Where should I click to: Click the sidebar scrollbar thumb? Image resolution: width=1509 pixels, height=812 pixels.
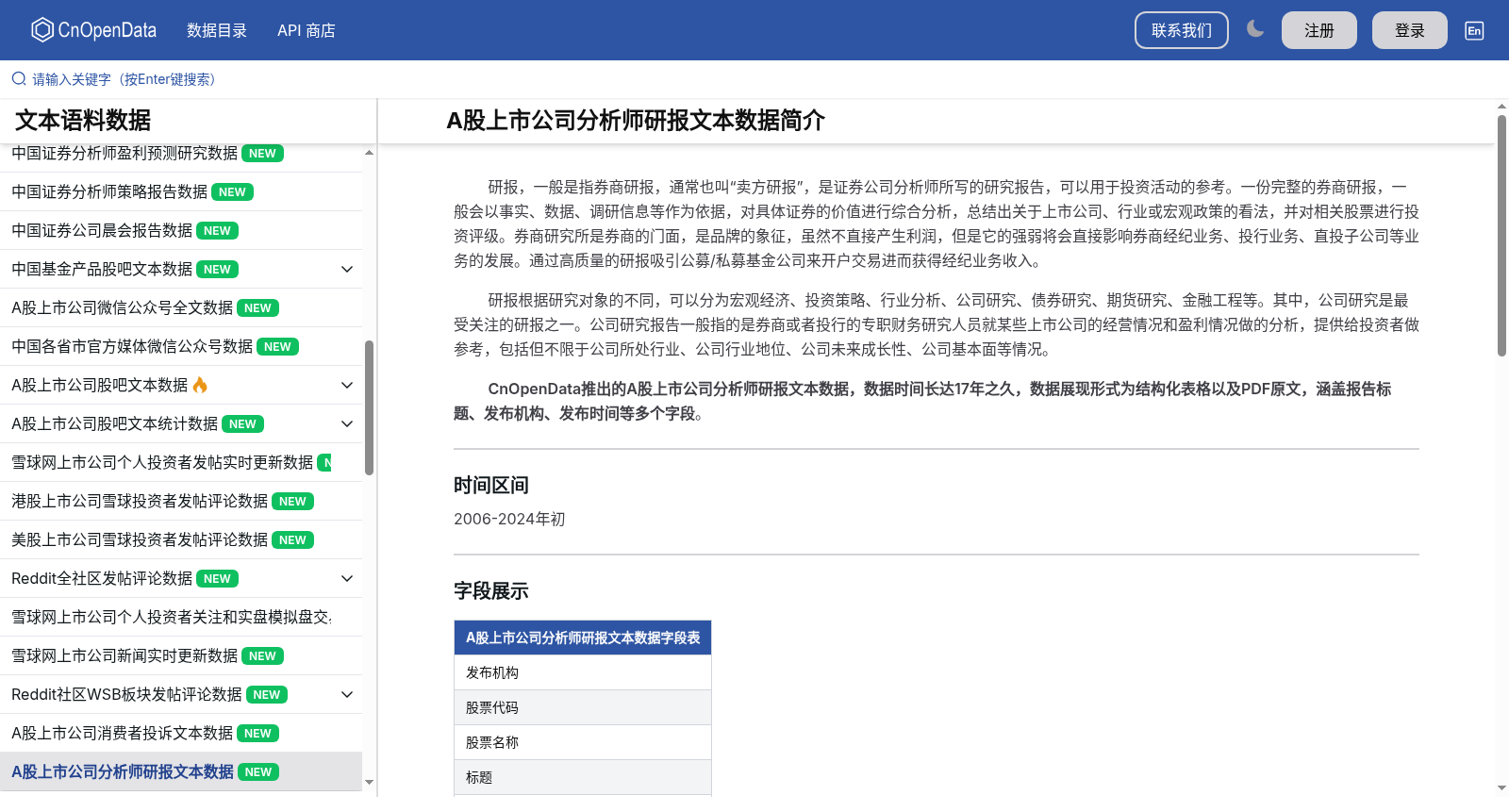(x=370, y=407)
